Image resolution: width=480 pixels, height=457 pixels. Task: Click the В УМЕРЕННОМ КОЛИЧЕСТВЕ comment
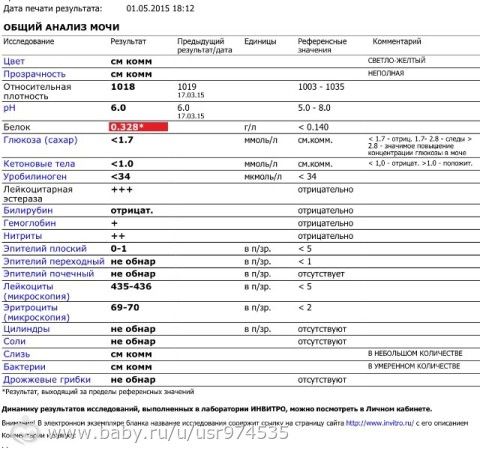click(414, 366)
